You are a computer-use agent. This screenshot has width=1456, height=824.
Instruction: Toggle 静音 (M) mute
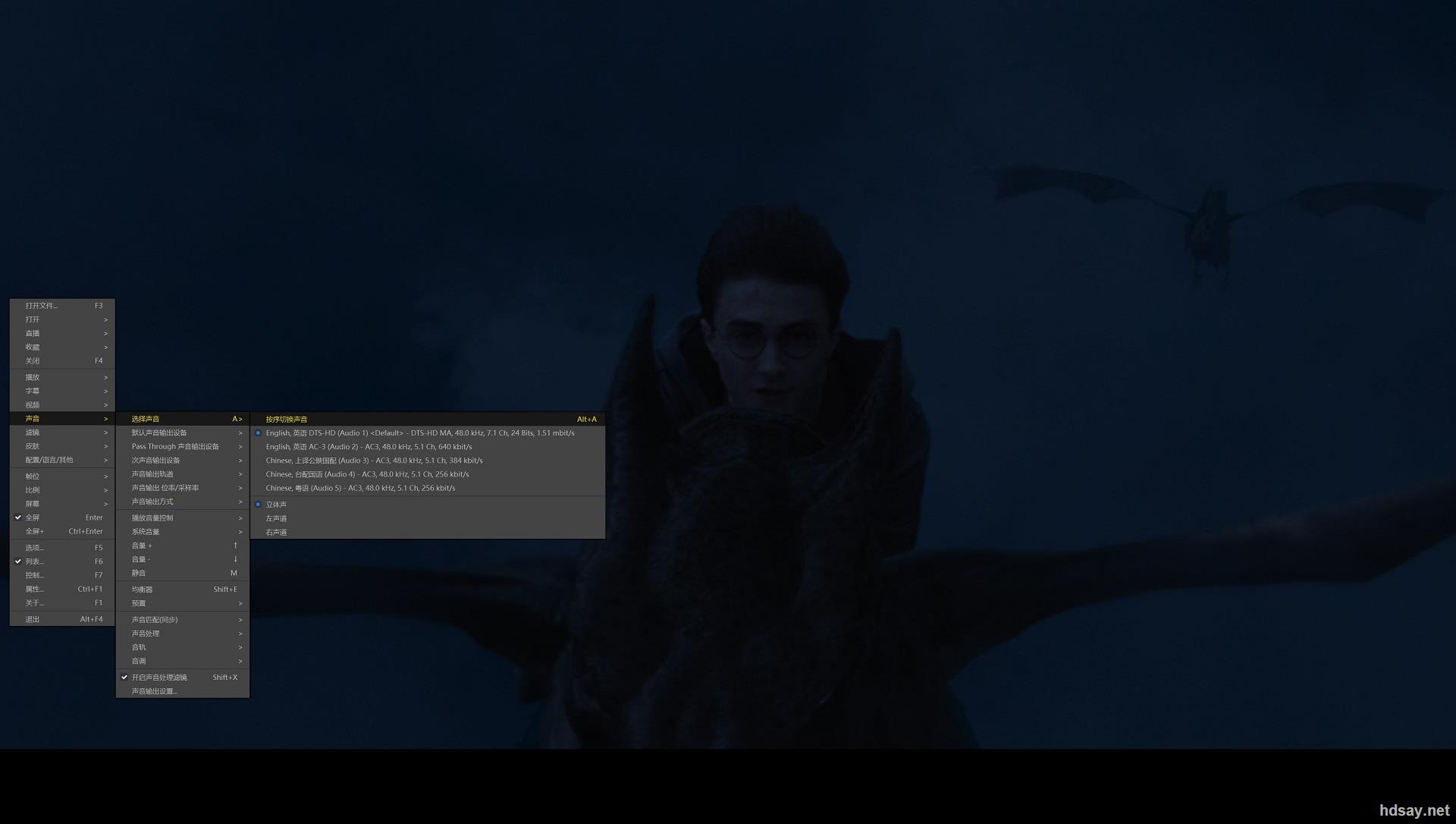click(183, 573)
